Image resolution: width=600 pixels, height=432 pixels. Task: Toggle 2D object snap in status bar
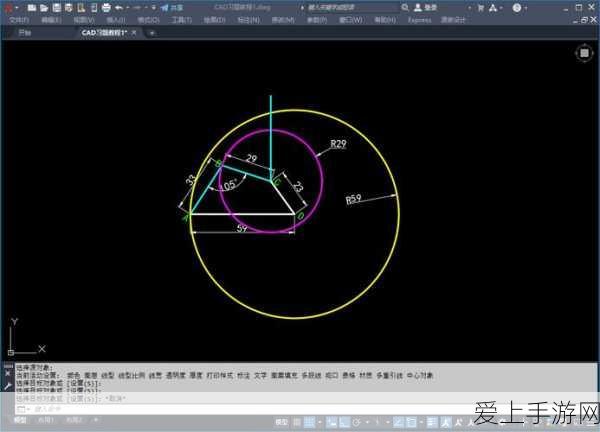(411, 422)
